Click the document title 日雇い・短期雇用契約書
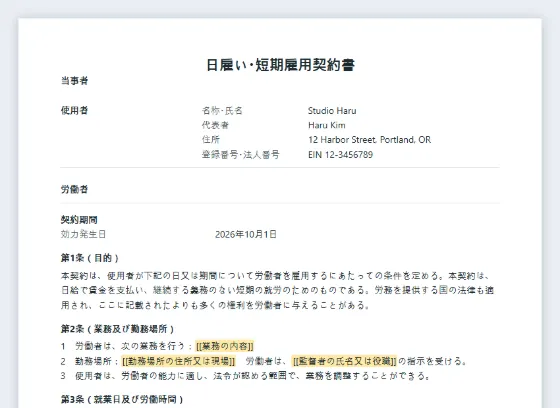Screen dimensions: 560x408 pyautogui.click(x=280, y=65)
